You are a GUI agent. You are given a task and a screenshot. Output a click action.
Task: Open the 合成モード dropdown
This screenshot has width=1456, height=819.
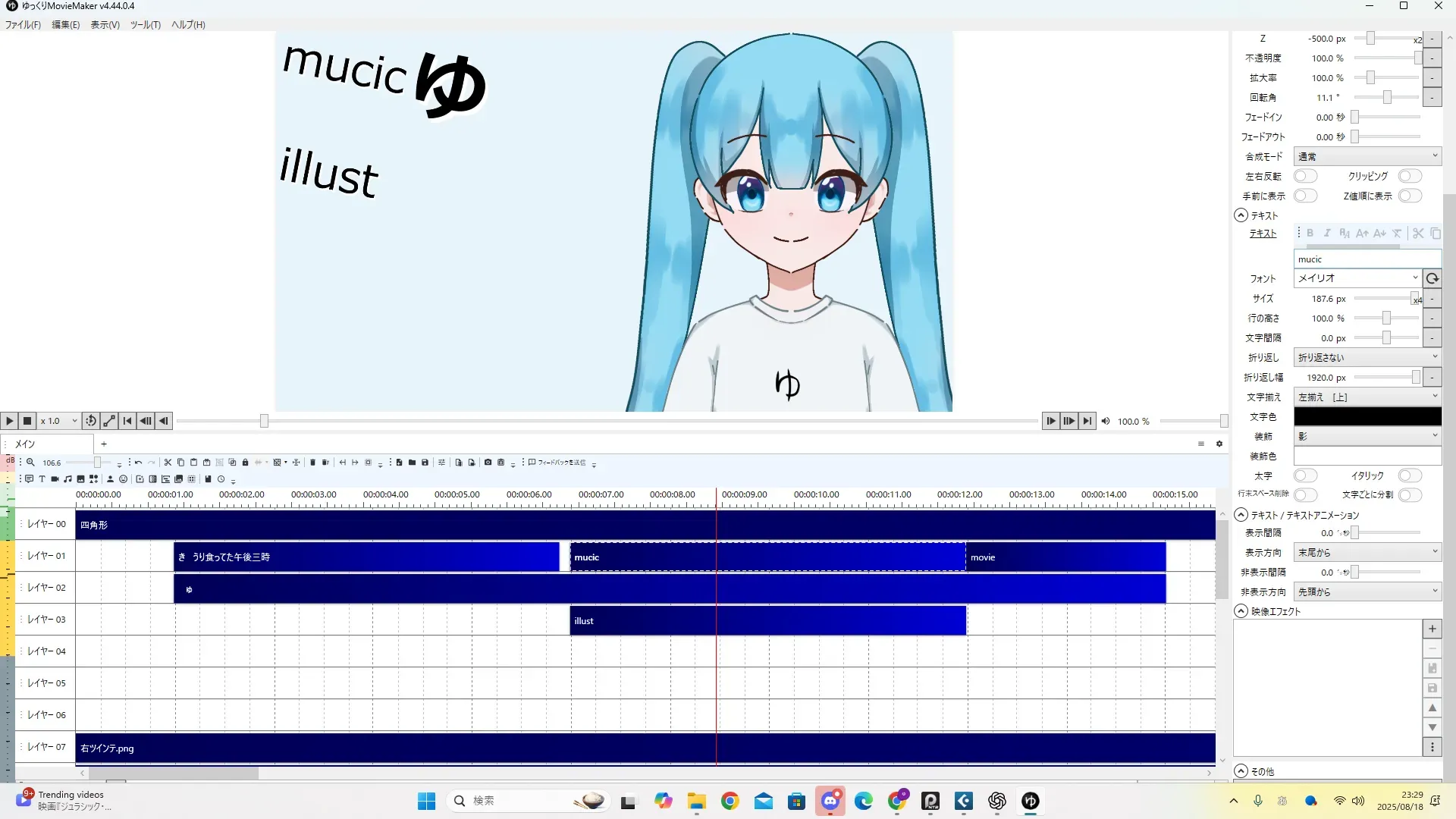click(x=1367, y=156)
